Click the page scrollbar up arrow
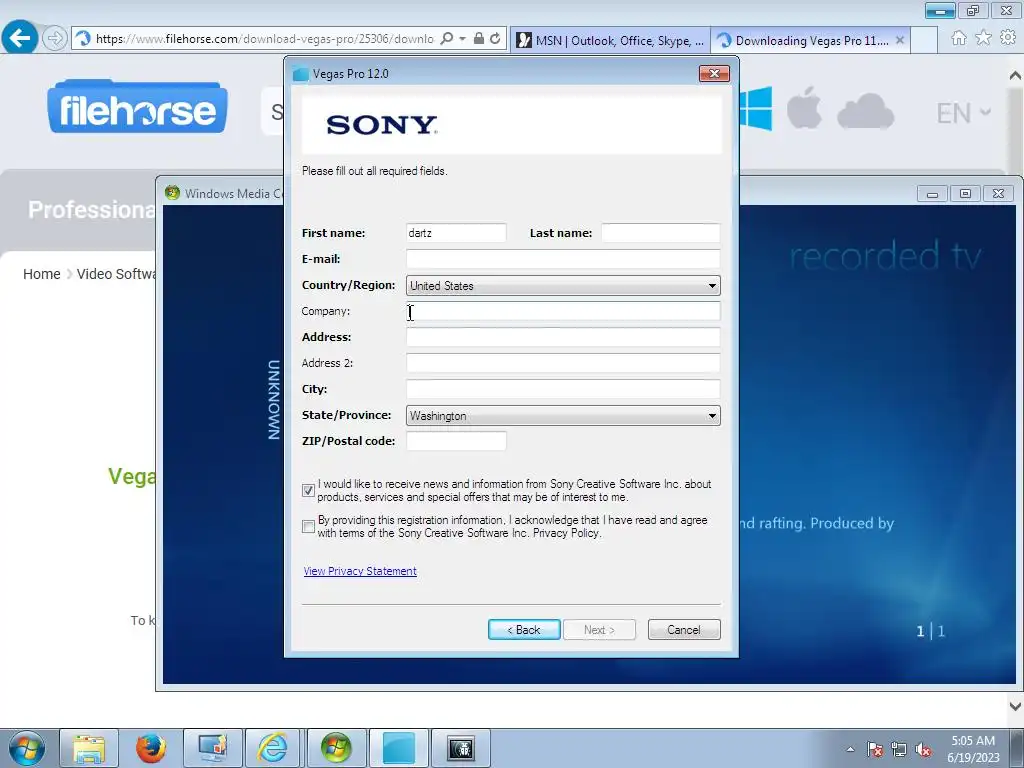The image size is (1024, 768). pyautogui.click(x=1015, y=75)
